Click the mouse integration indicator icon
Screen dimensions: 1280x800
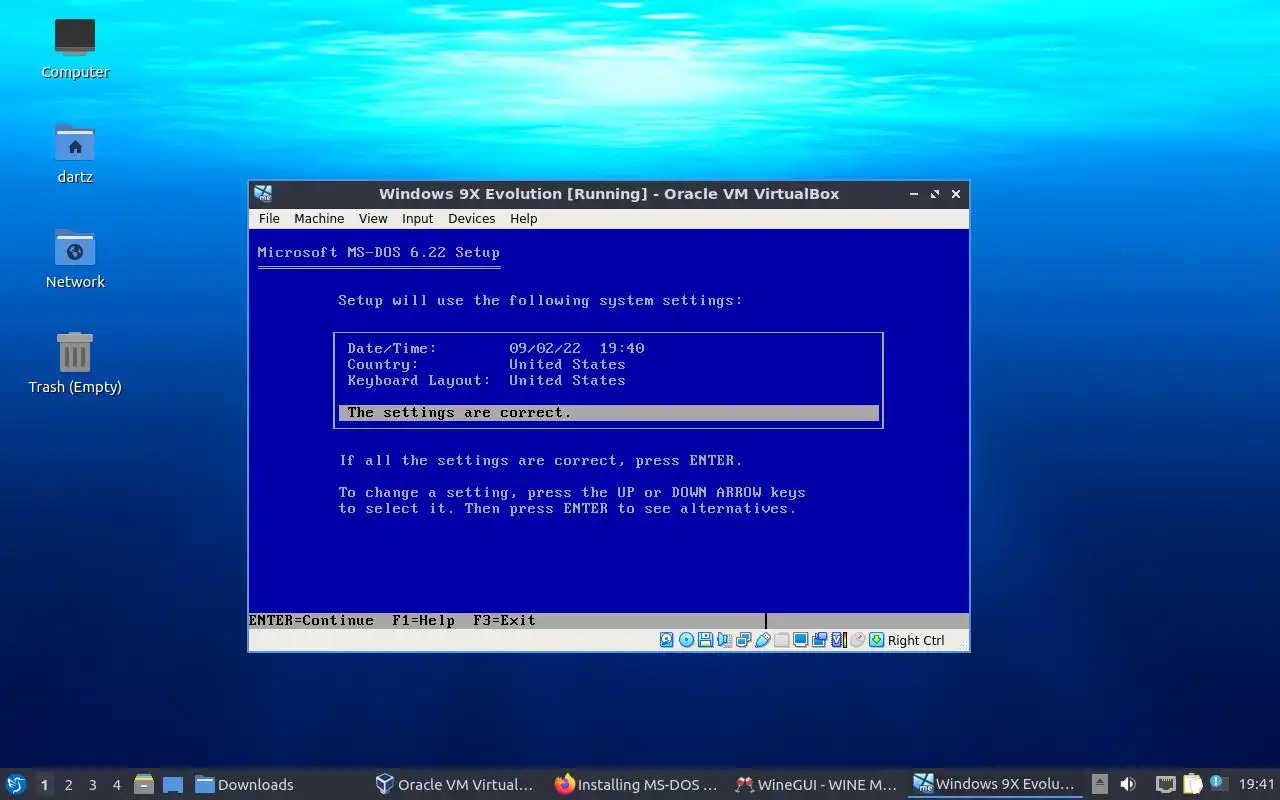[857, 640]
